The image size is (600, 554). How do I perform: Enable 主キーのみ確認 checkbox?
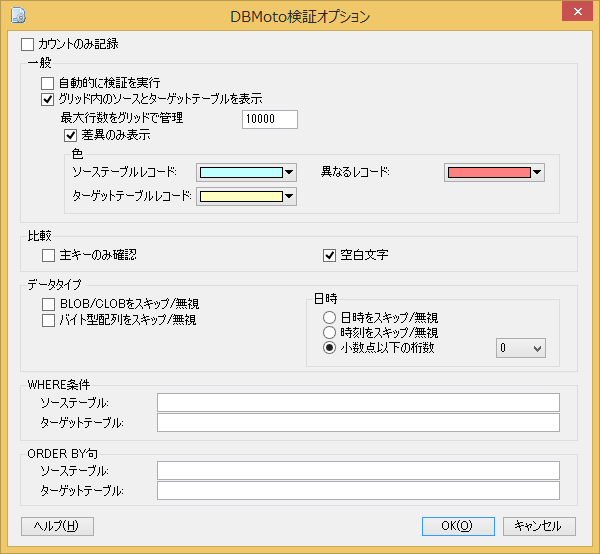tap(48, 256)
